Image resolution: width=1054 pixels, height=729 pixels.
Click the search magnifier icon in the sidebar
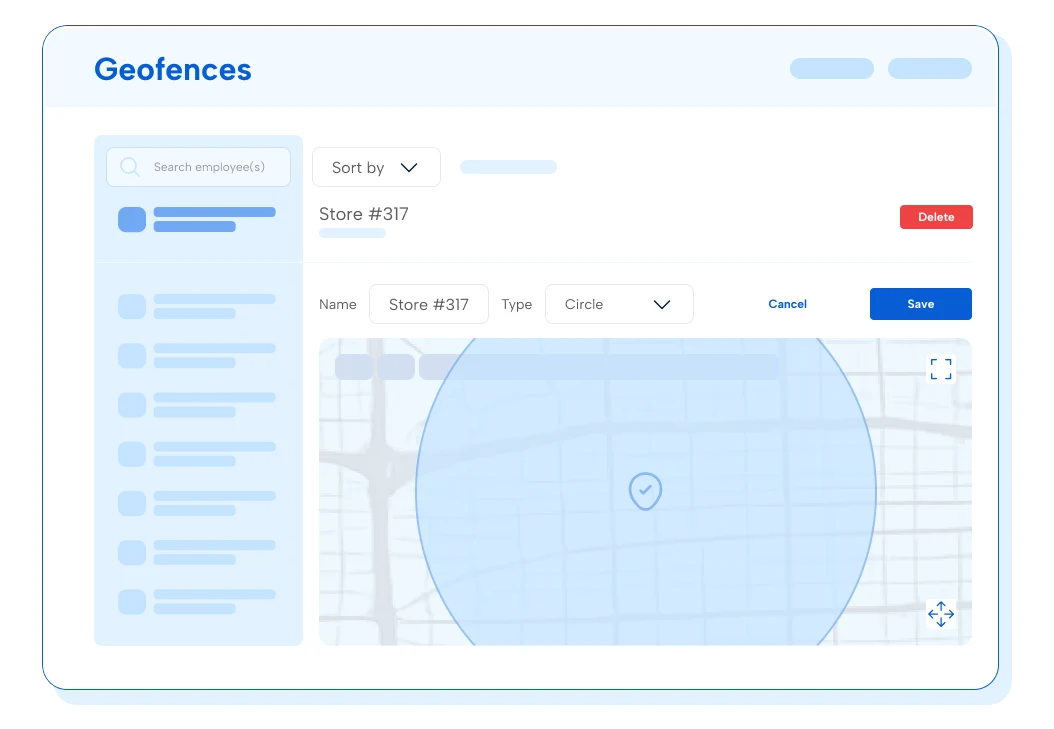coord(130,166)
